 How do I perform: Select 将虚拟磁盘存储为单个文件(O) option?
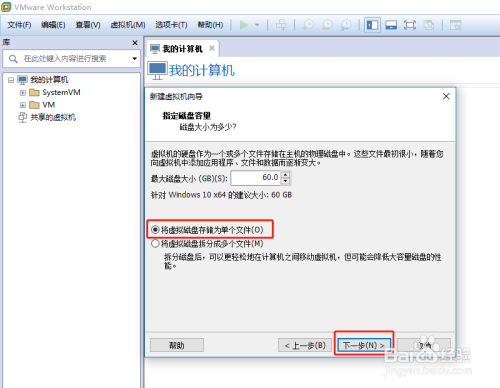coord(207,230)
